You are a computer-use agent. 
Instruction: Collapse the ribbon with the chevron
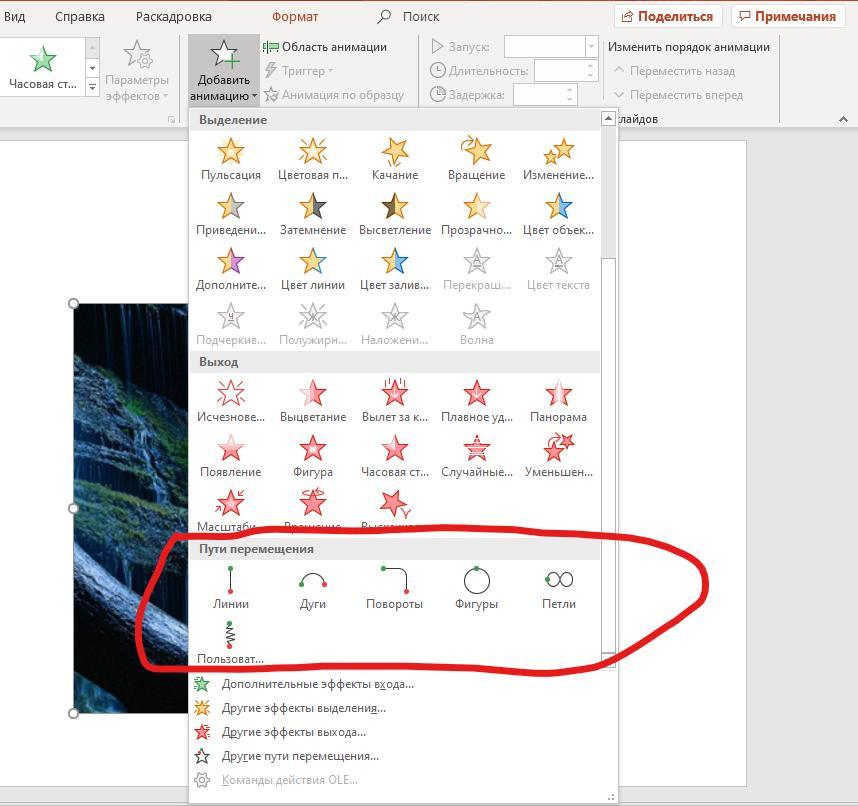coord(843,119)
